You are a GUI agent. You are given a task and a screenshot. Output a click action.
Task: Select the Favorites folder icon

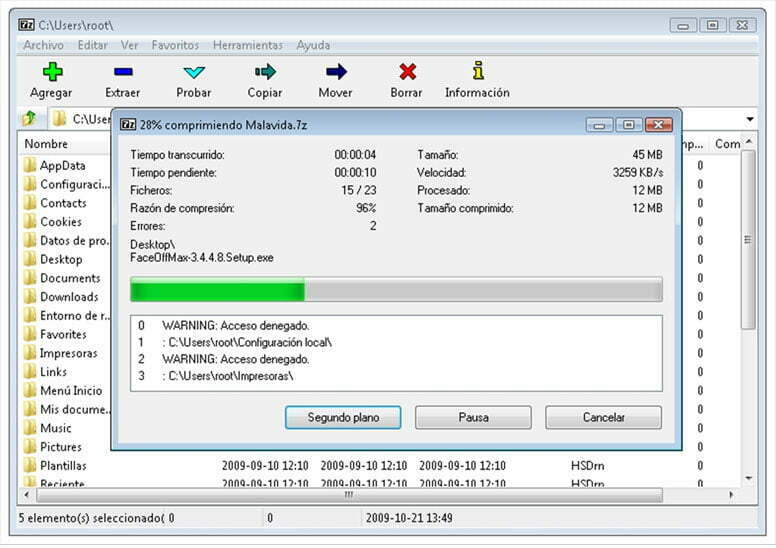pyautogui.click(x=30, y=334)
